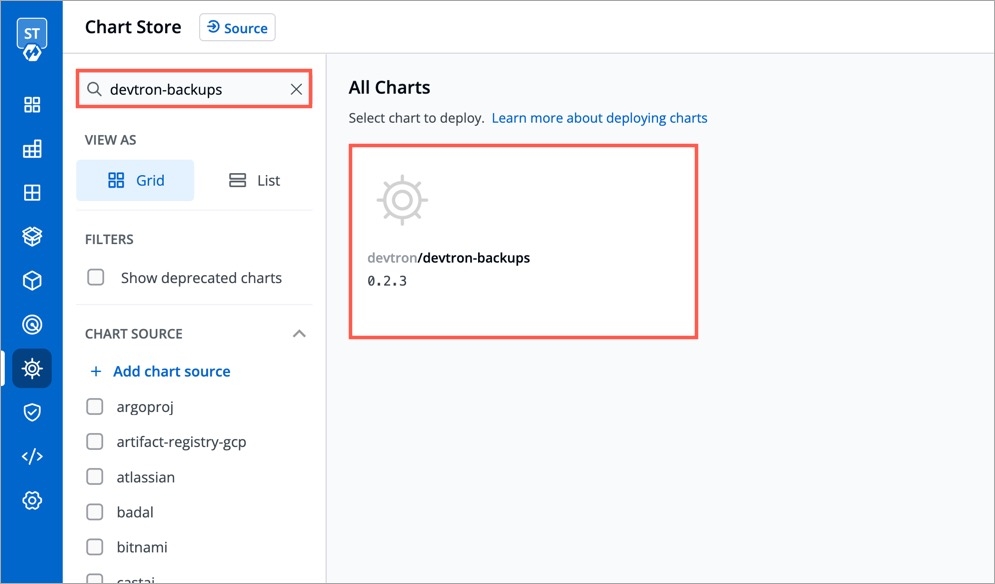The image size is (995, 584).
Task: Collapse the Chart Source section
Action: (x=299, y=334)
